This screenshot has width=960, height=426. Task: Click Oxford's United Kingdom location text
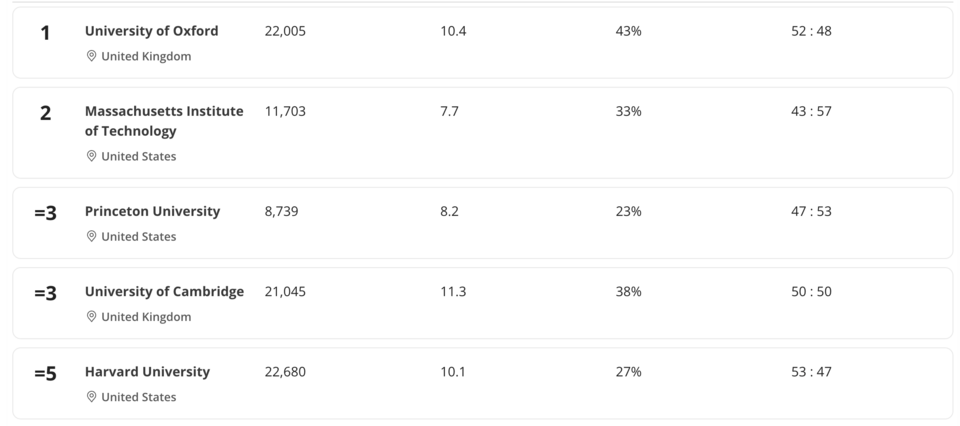click(x=146, y=57)
